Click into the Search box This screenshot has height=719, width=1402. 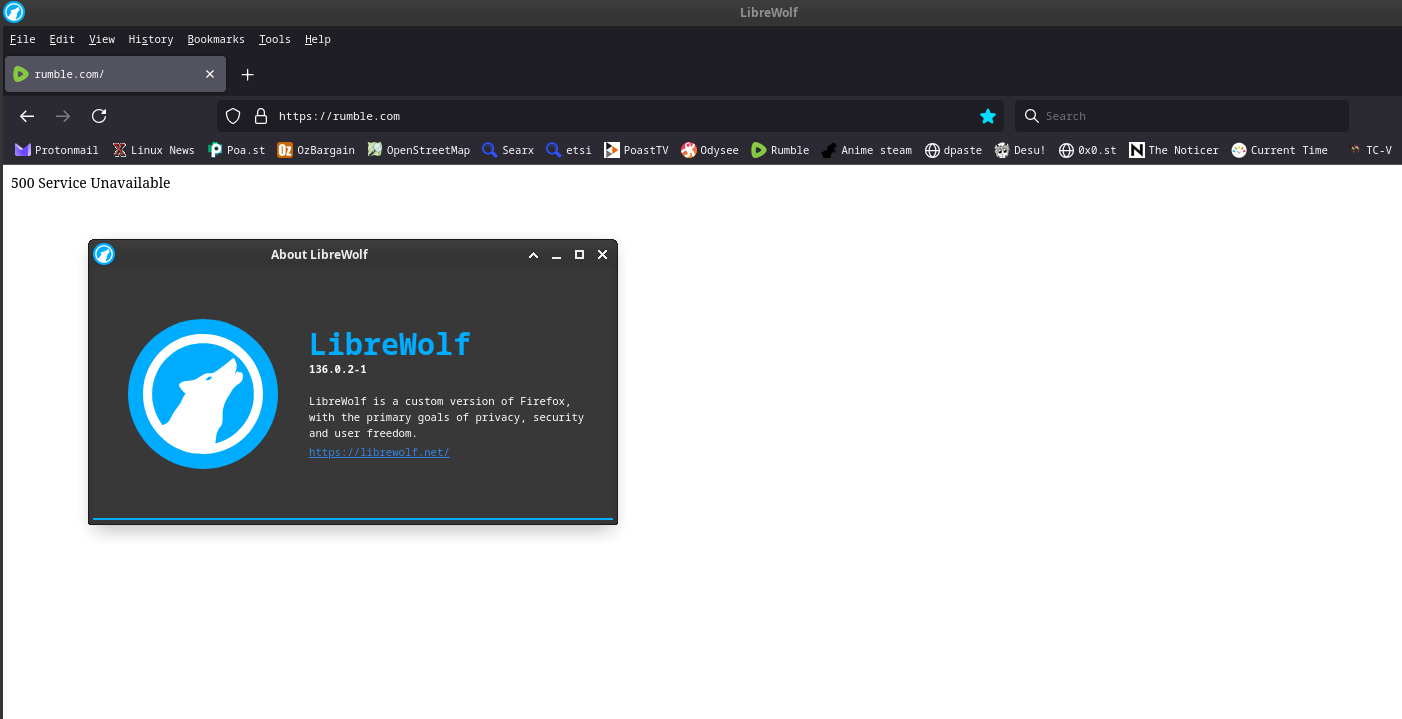coord(1182,116)
